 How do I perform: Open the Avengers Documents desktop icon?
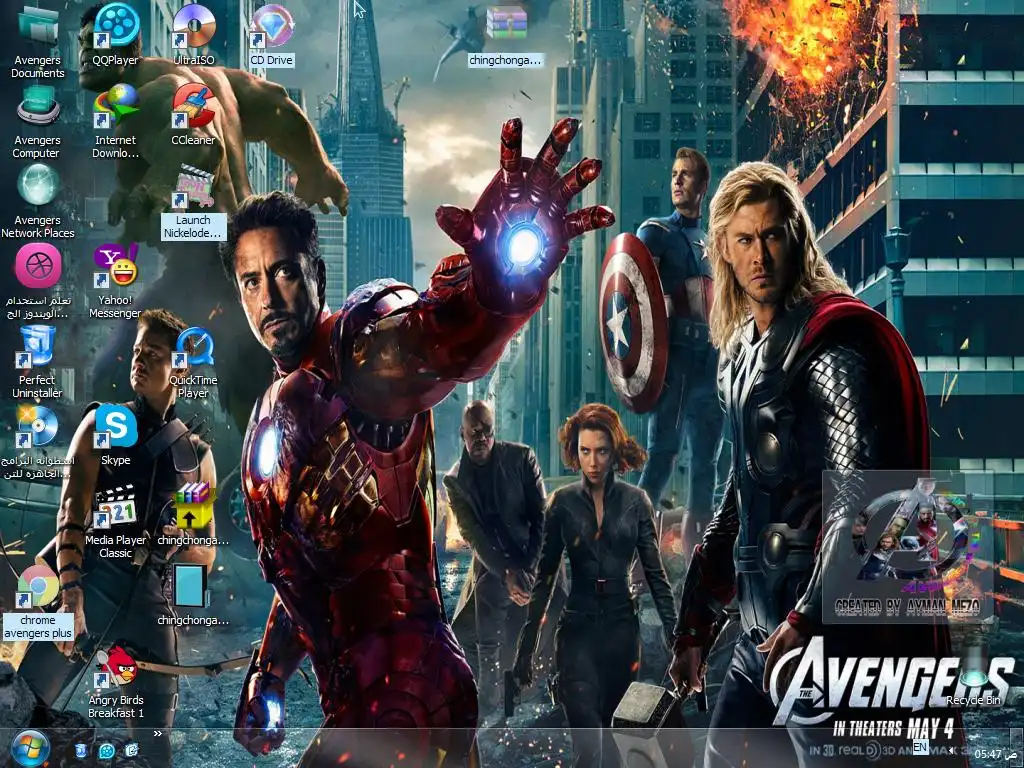(37, 41)
